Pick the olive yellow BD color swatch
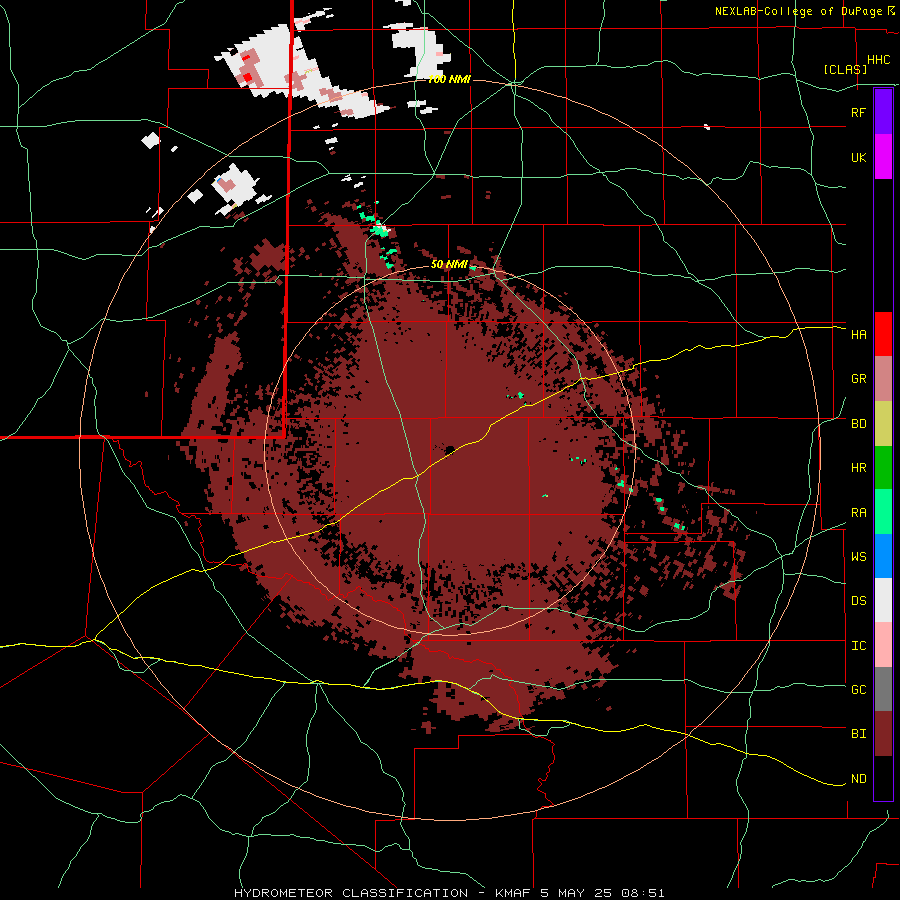900x900 pixels. click(883, 424)
